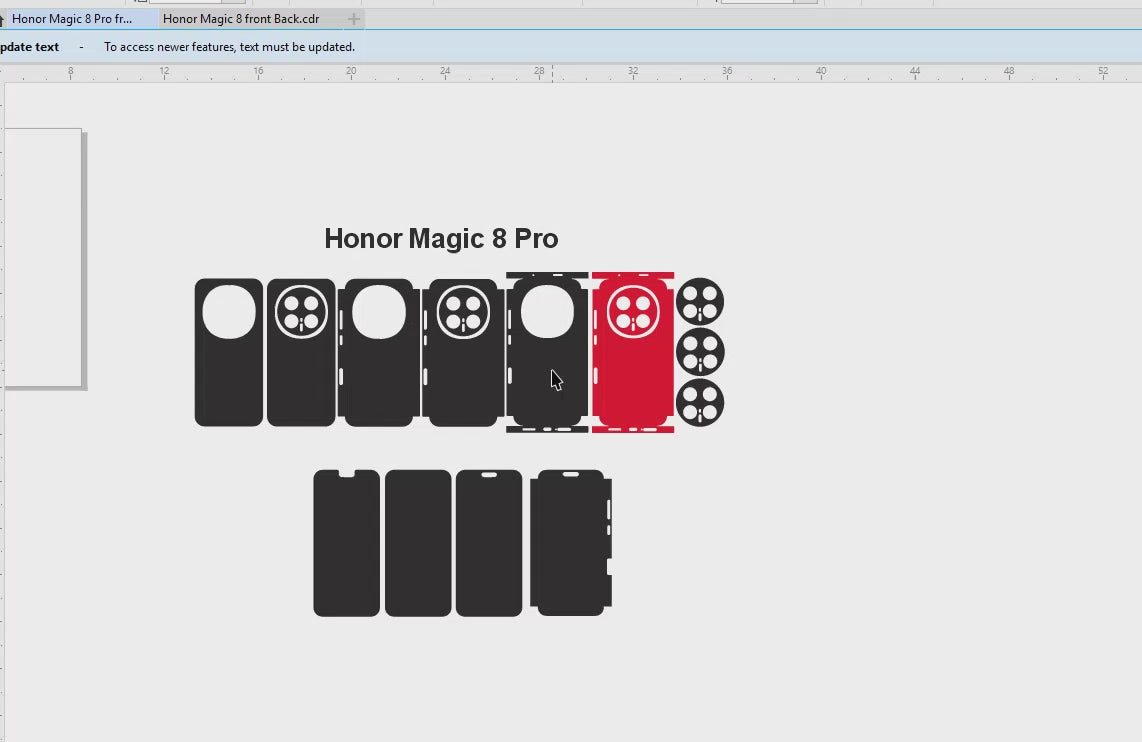Screen dimensions: 1142x742
Task: Select the leftmost back skin with oval cutout
Action: pos(228,385)
